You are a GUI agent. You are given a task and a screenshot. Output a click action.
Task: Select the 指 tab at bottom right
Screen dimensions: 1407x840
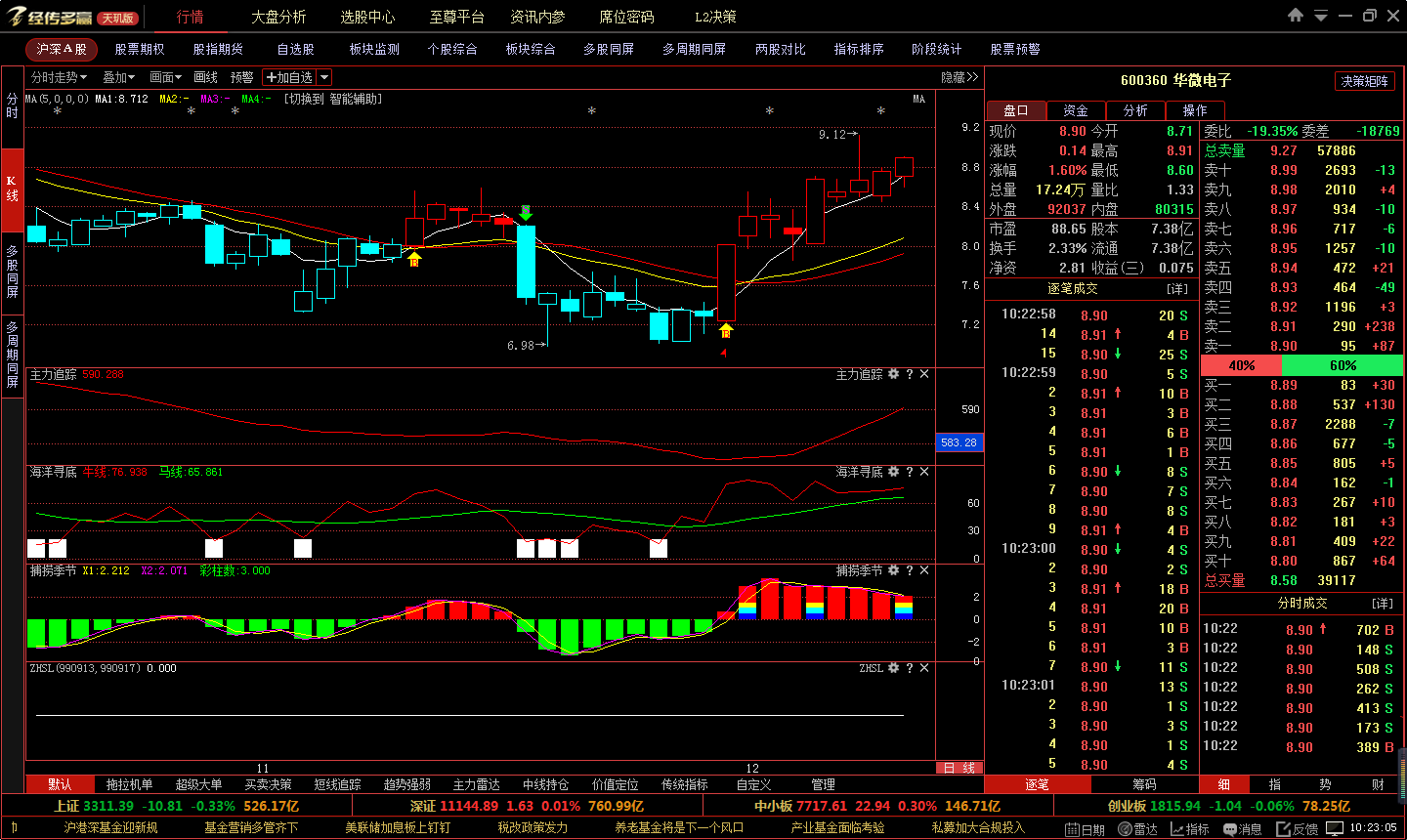[x=1275, y=784]
